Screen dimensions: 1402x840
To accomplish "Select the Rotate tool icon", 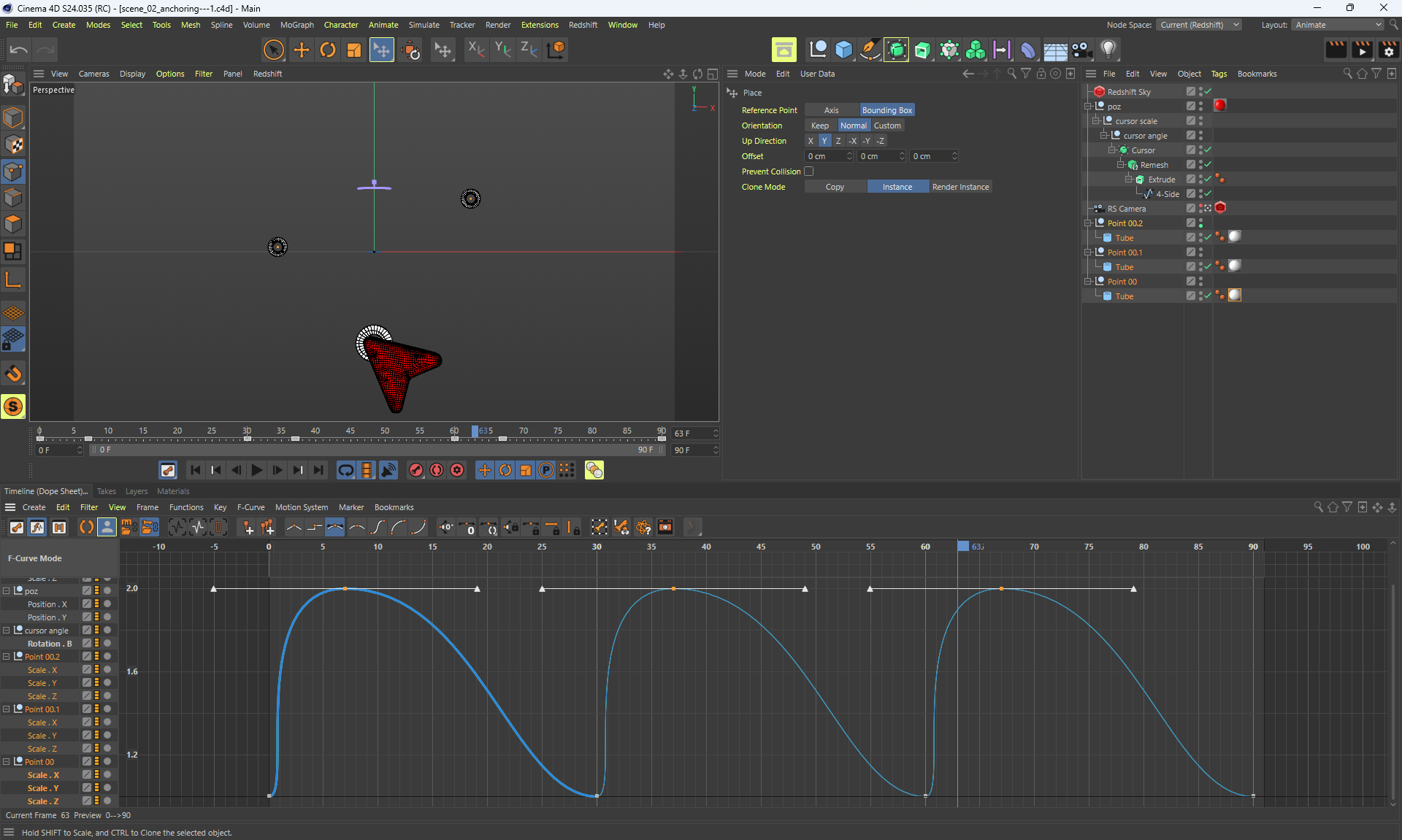I will click(328, 50).
